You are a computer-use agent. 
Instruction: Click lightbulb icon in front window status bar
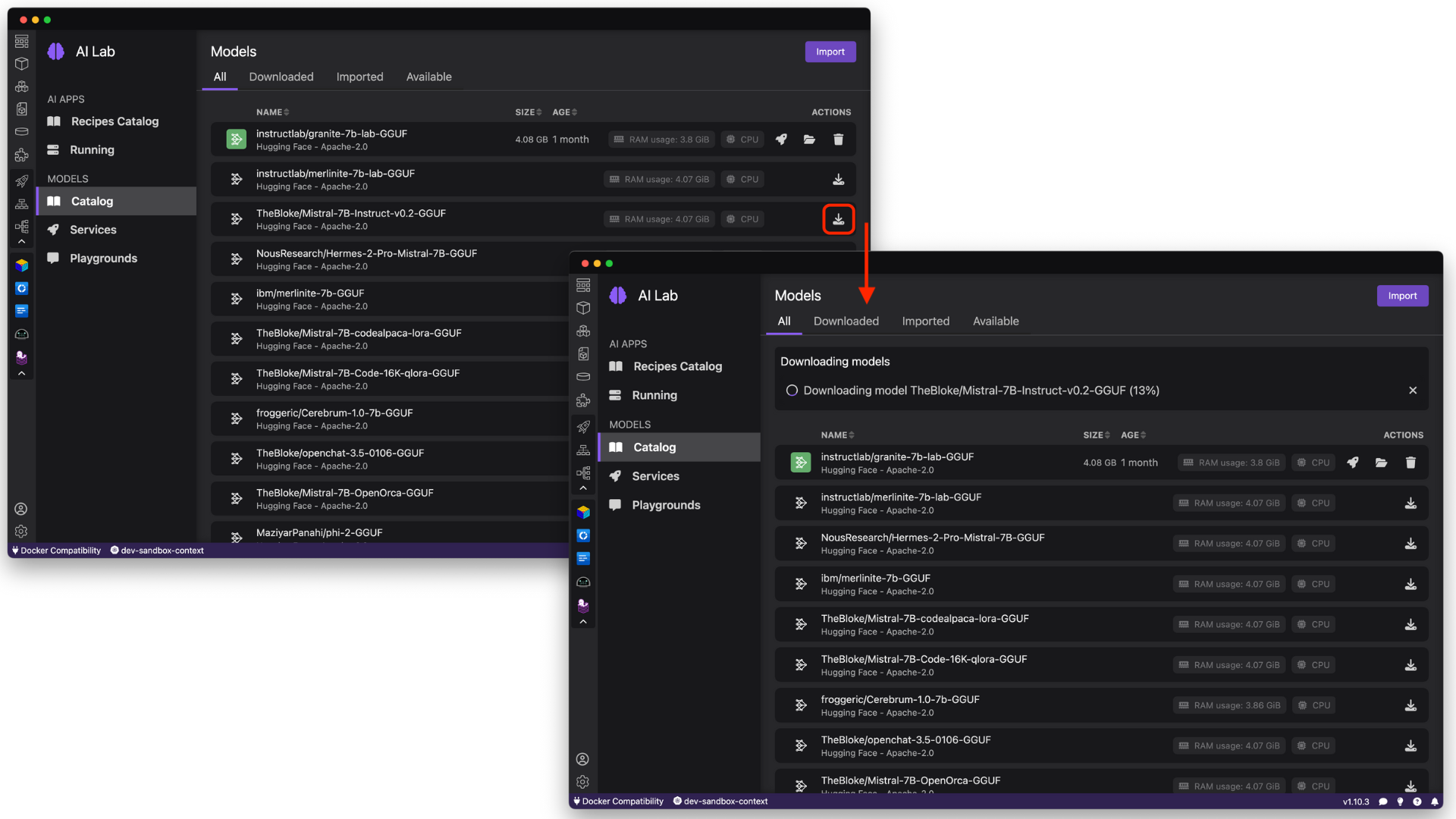[1400, 802]
